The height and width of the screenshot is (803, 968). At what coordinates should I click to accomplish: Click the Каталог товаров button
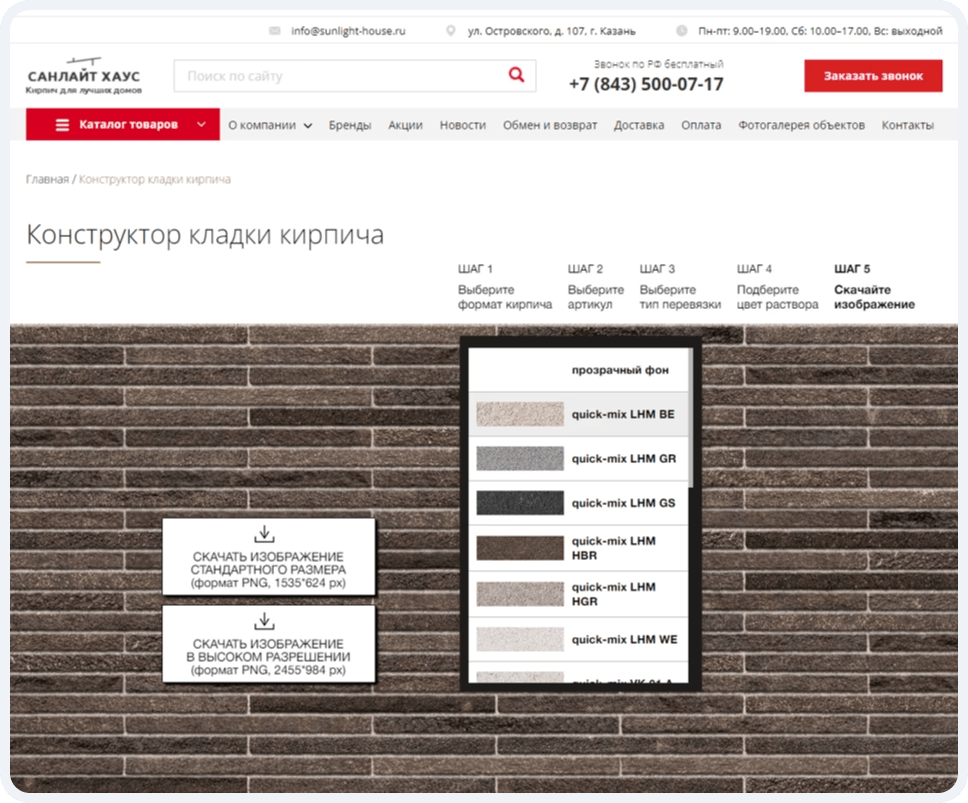(123, 124)
